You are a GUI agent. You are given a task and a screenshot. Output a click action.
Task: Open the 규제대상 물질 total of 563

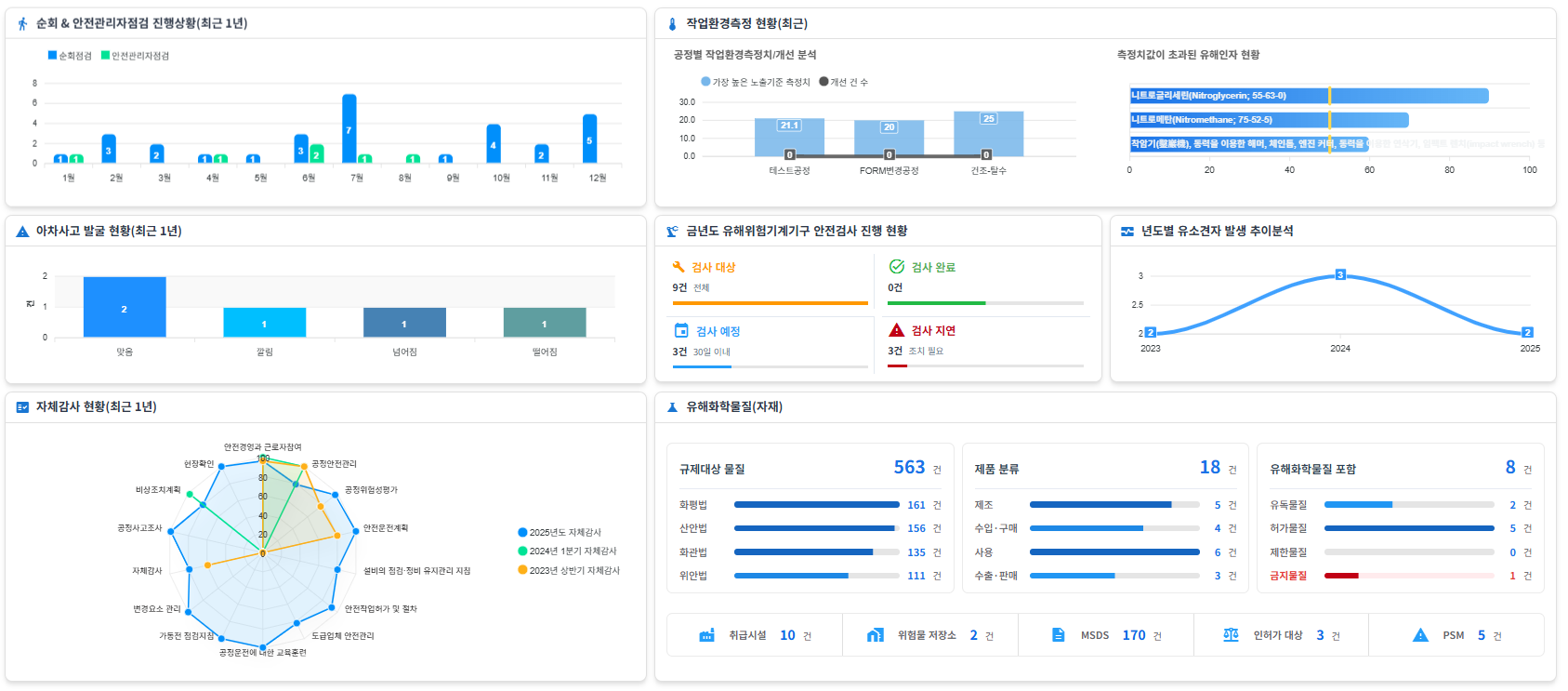tap(910, 468)
